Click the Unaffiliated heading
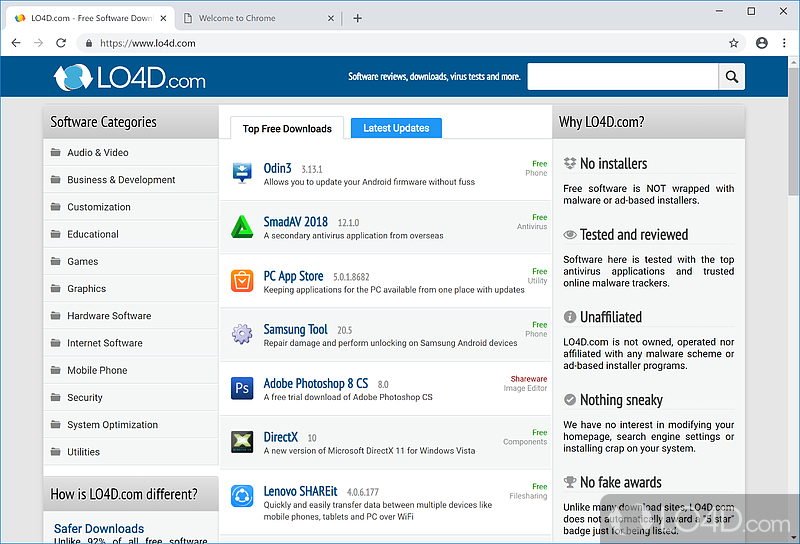The height and width of the screenshot is (544, 800). [611, 317]
